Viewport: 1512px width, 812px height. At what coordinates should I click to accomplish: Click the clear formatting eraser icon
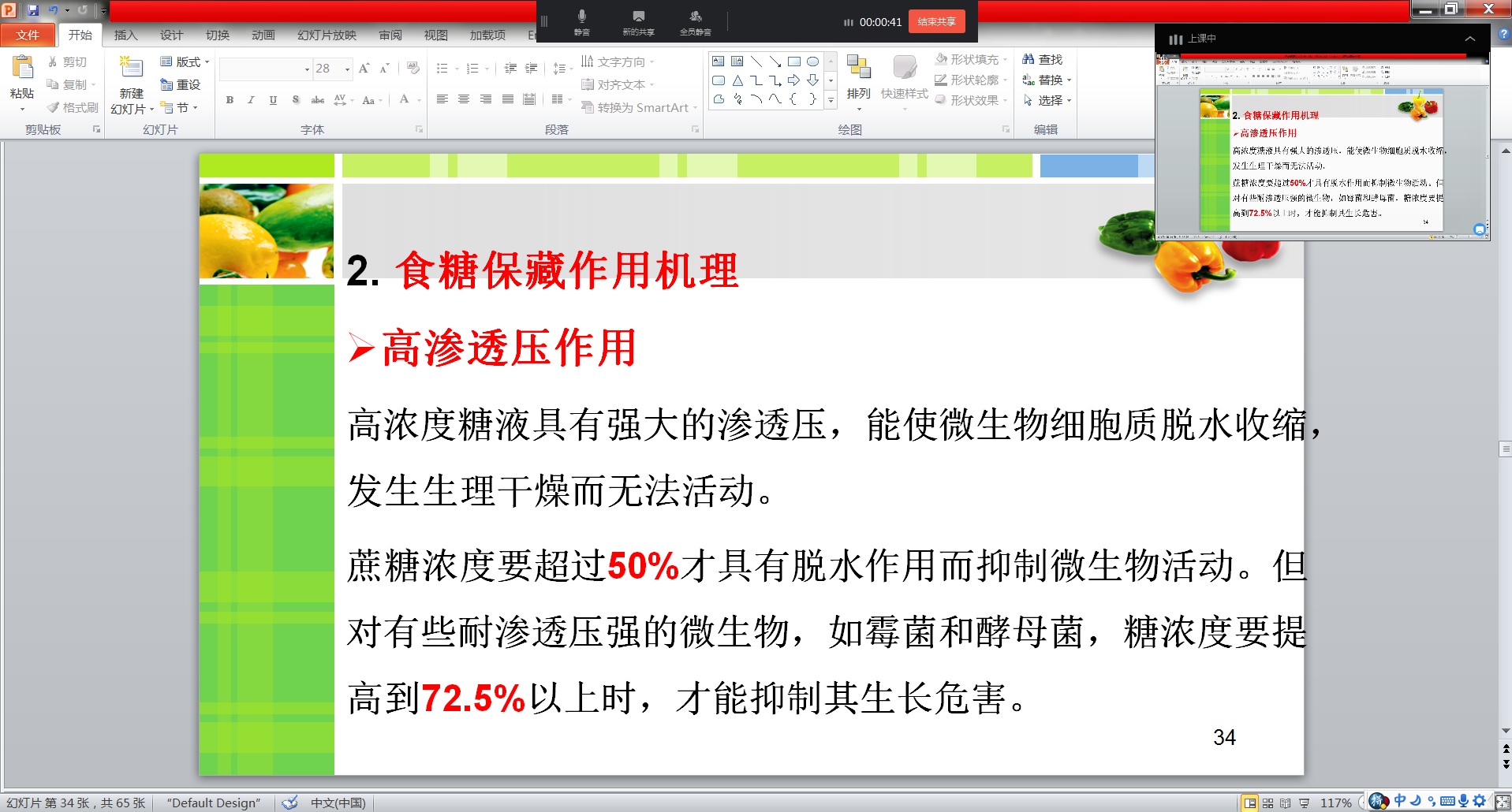413,69
